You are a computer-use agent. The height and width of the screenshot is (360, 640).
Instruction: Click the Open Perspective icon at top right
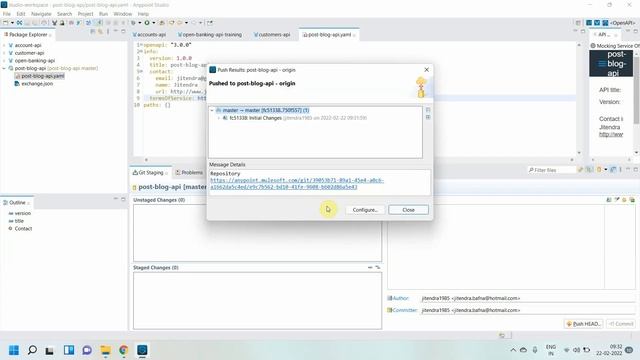point(578,23)
